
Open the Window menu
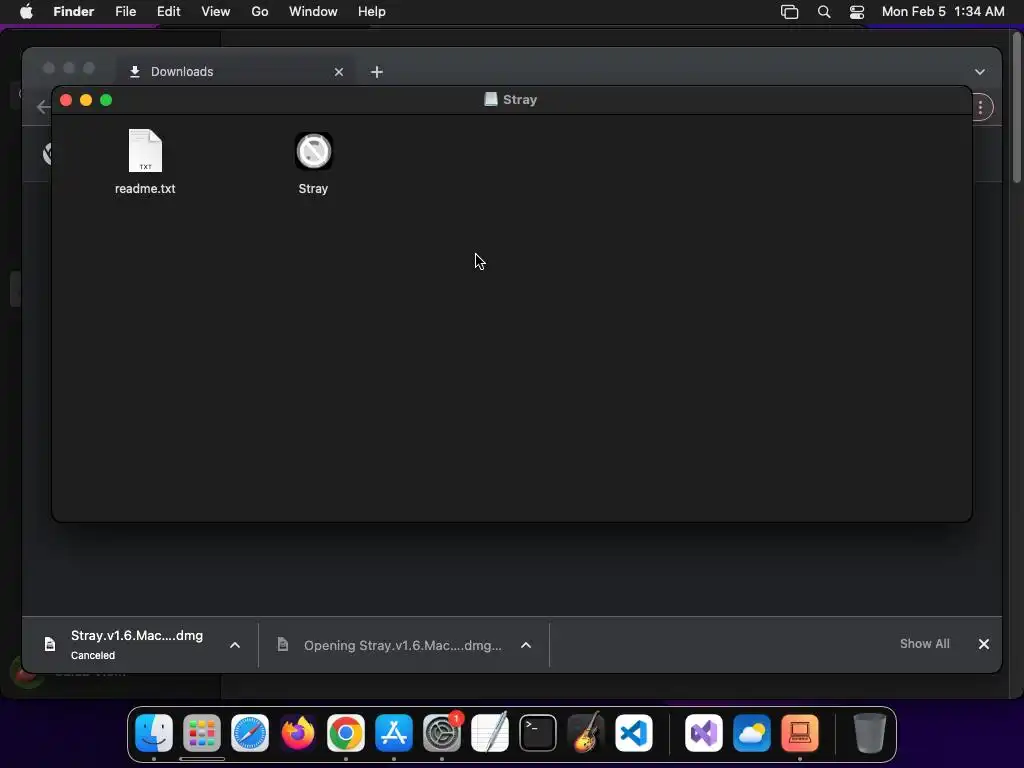[313, 12]
